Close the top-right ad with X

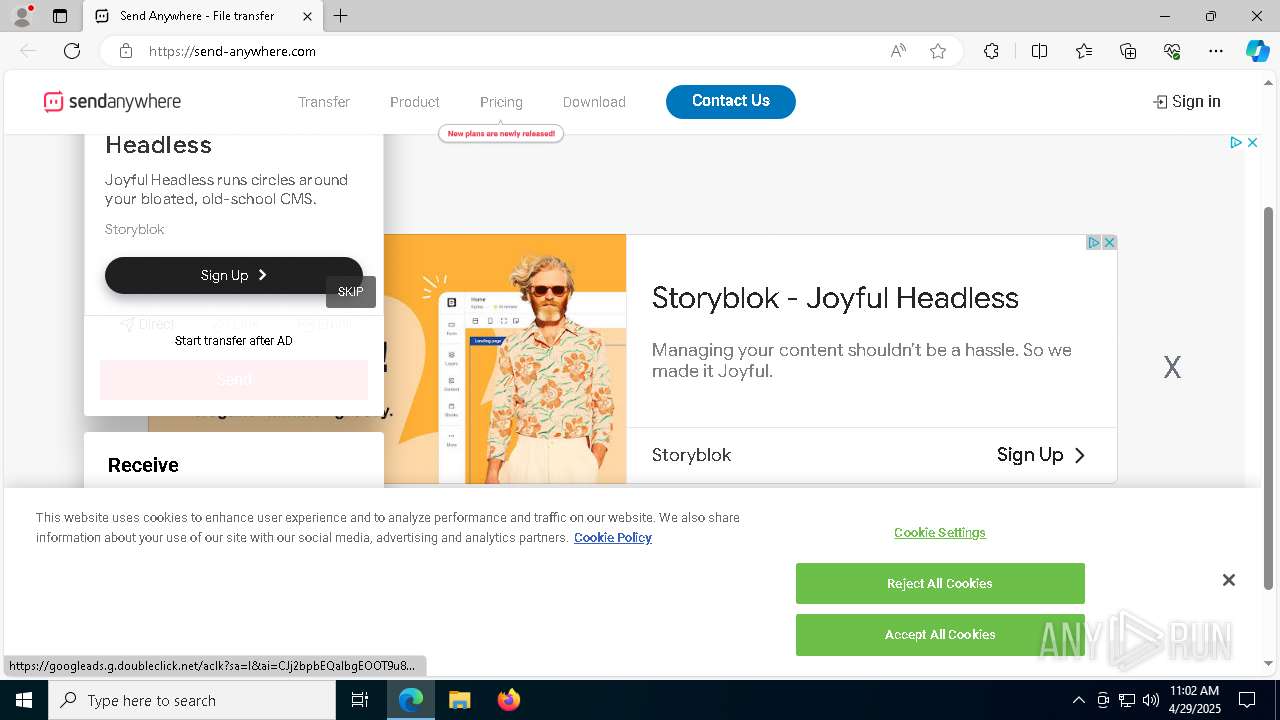pos(1252,143)
